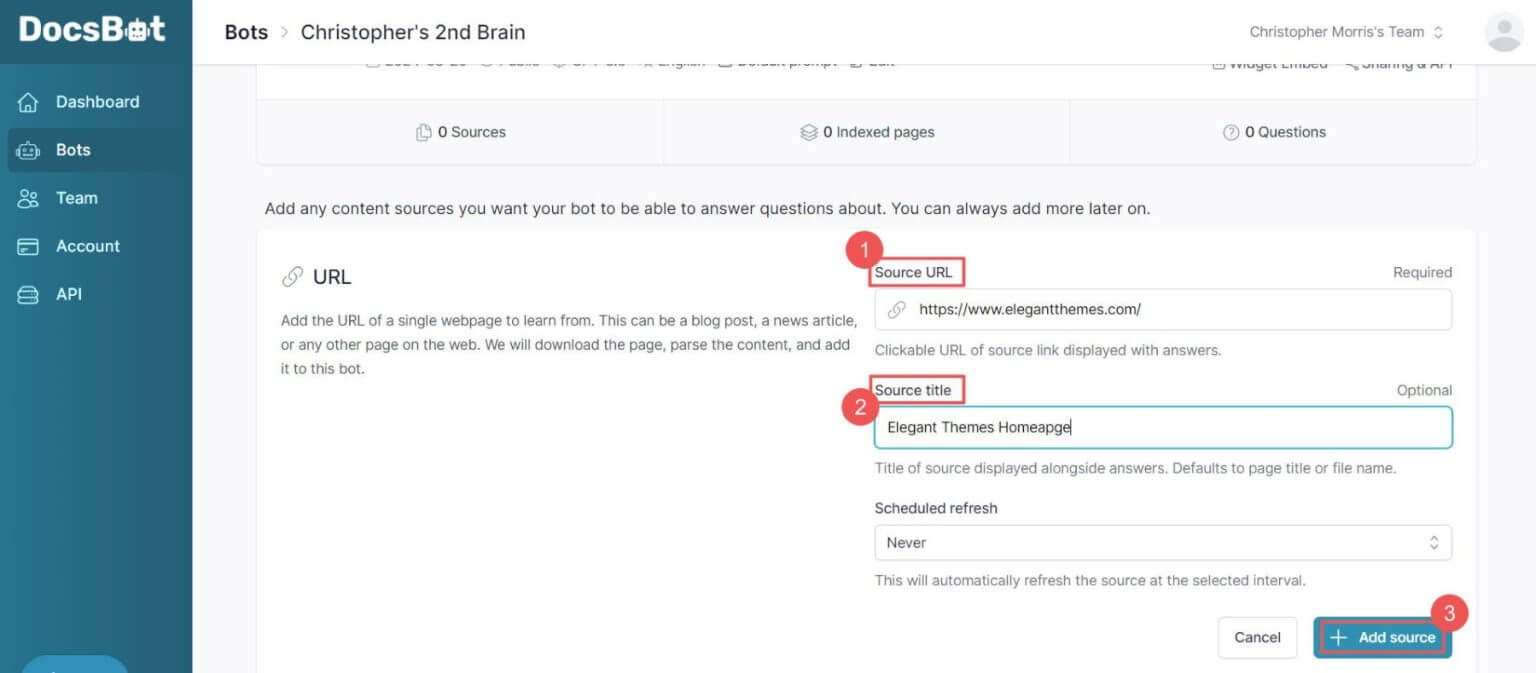Expand Christopher Morris's Team switcher
This screenshot has width=1536, height=673.
1346,32
